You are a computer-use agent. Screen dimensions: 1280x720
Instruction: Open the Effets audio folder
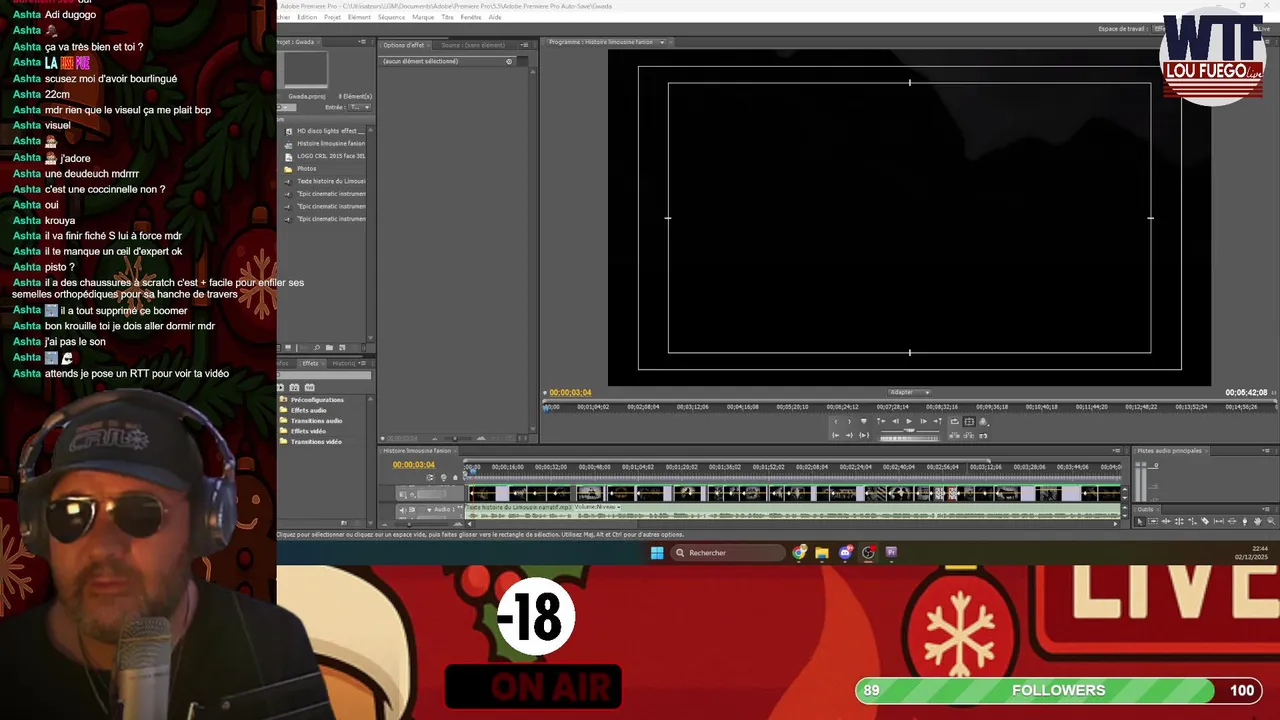click(308, 410)
